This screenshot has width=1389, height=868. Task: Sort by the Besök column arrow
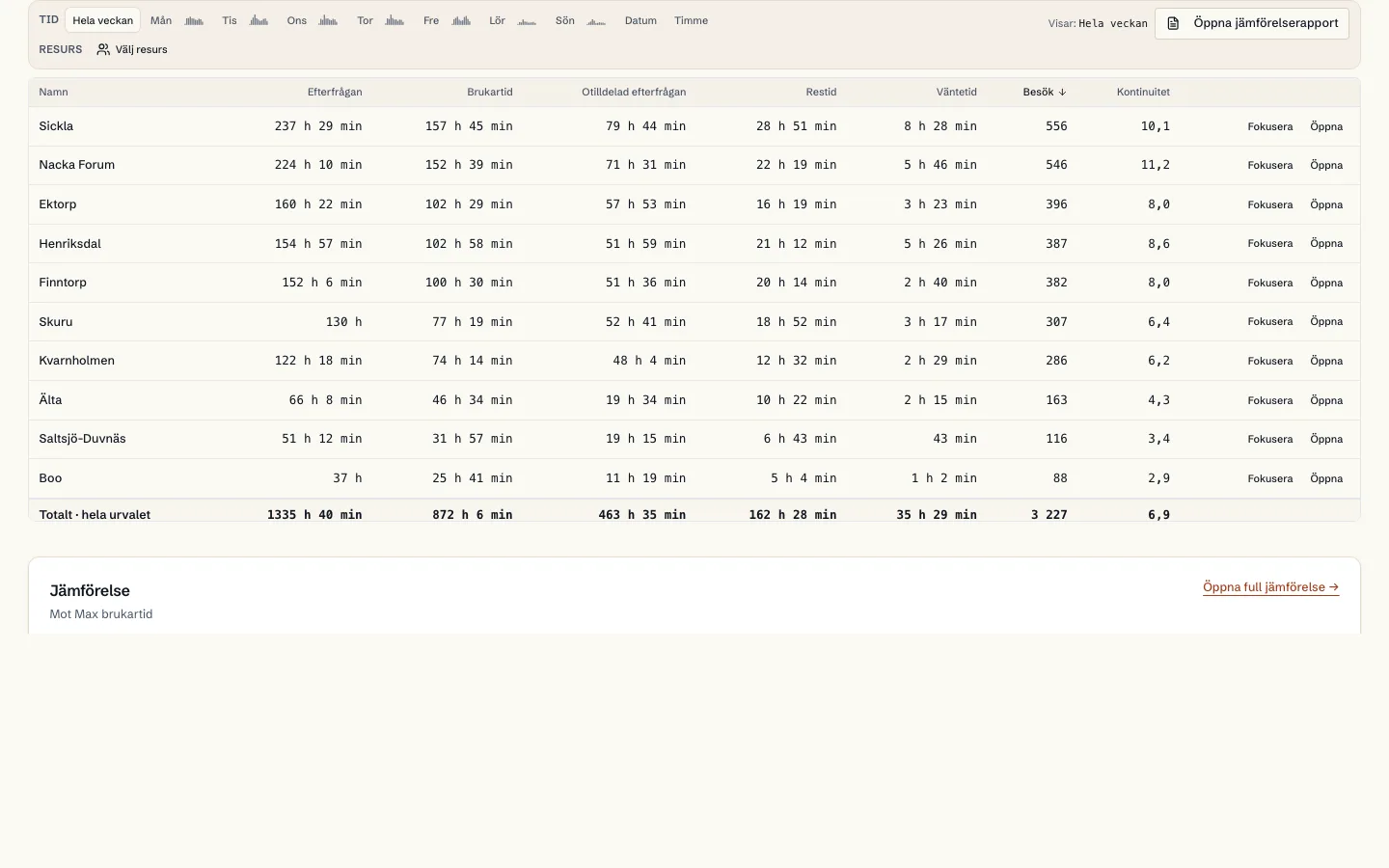tap(1062, 93)
